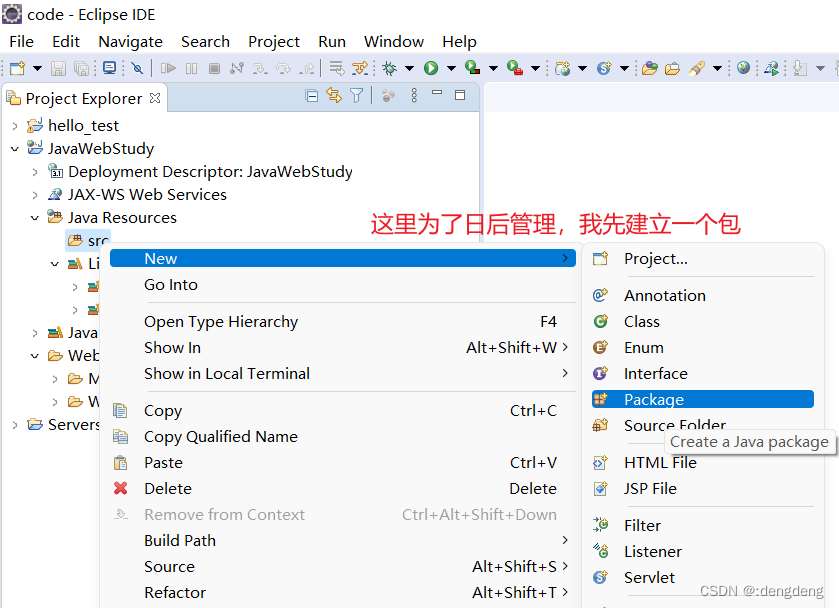Maximize the Project Explorer view
This screenshot has height=608, width=839.
(x=460, y=95)
